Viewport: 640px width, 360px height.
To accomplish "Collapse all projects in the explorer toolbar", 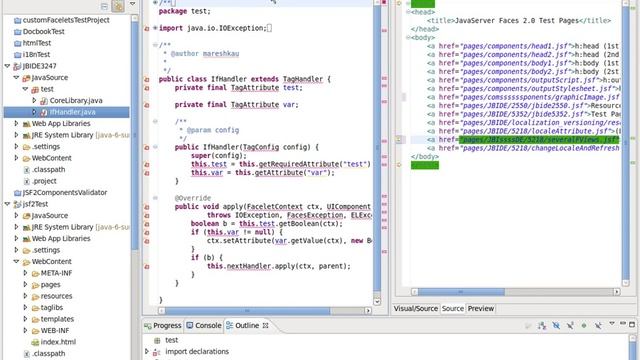I will [104, 6].
